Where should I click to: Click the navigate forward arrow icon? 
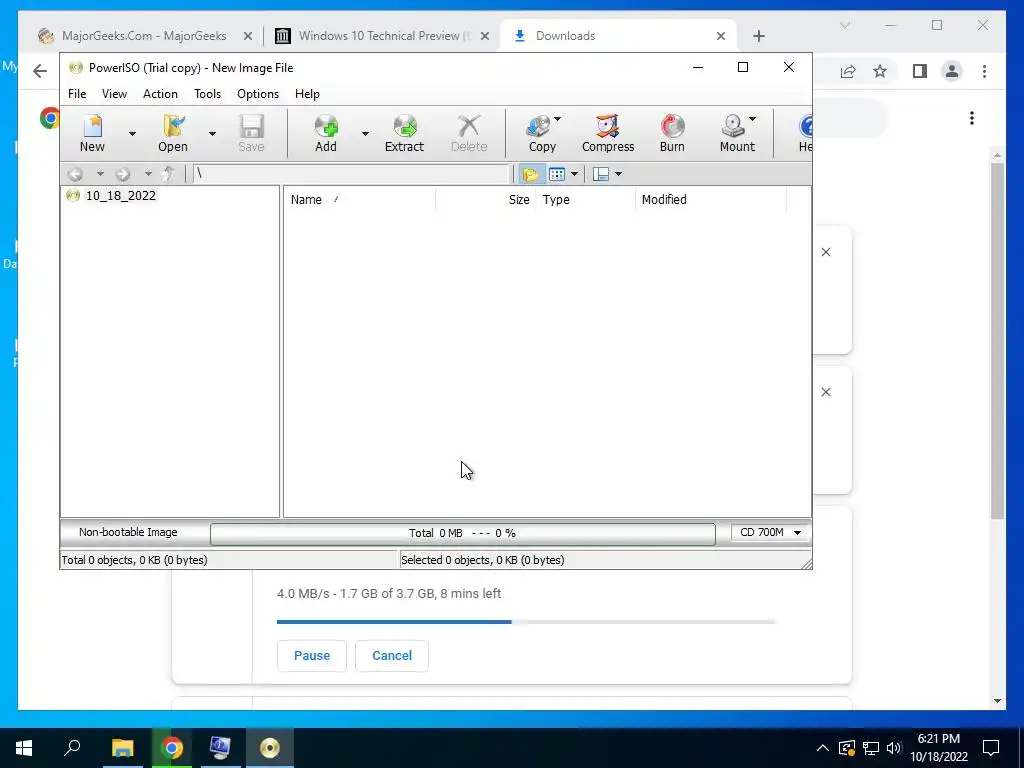(123, 174)
